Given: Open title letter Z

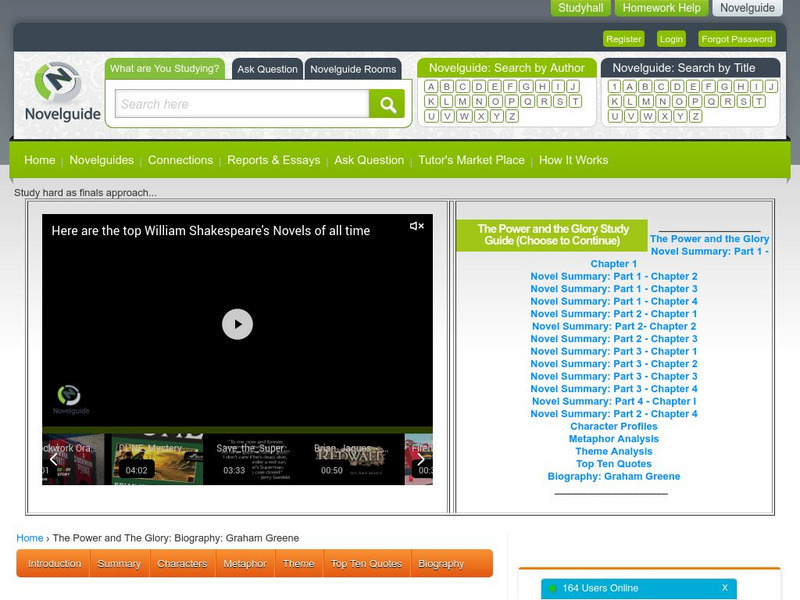Looking at the screenshot, I should coord(695,116).
